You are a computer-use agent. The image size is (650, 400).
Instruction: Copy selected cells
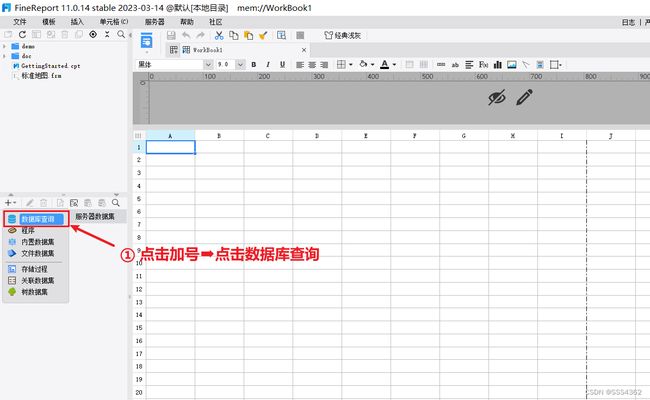234,36
